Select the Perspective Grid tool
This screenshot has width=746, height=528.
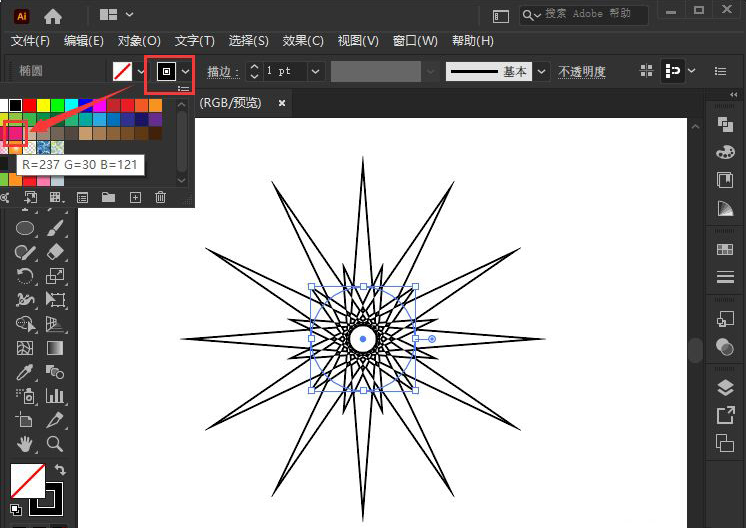pos(56,324)
